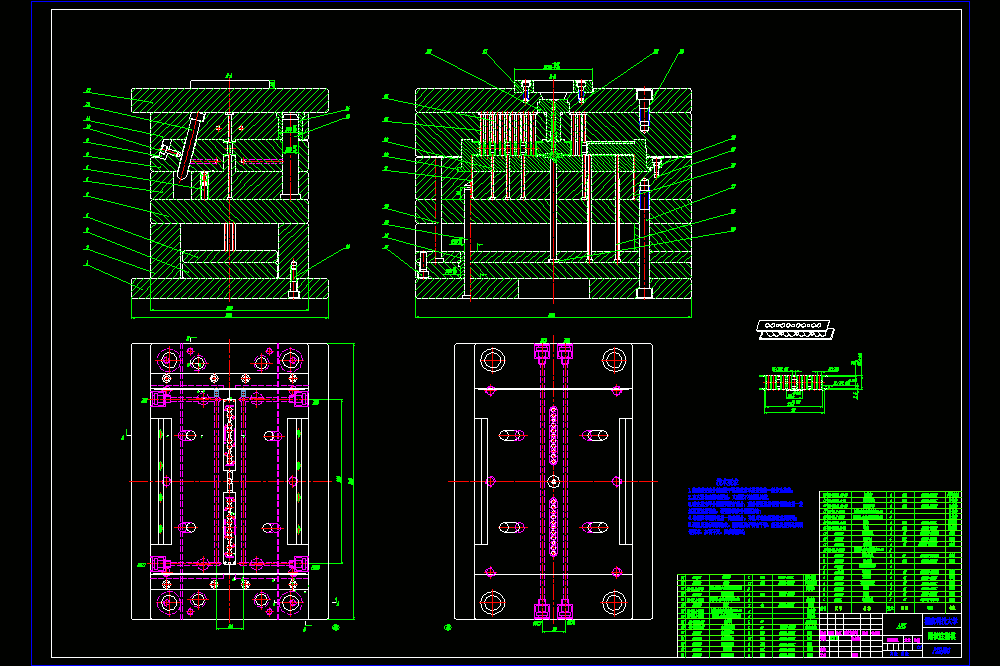Click the top-left magenta water fitting, right plan view
The image size is (1000, 666).
541,352
